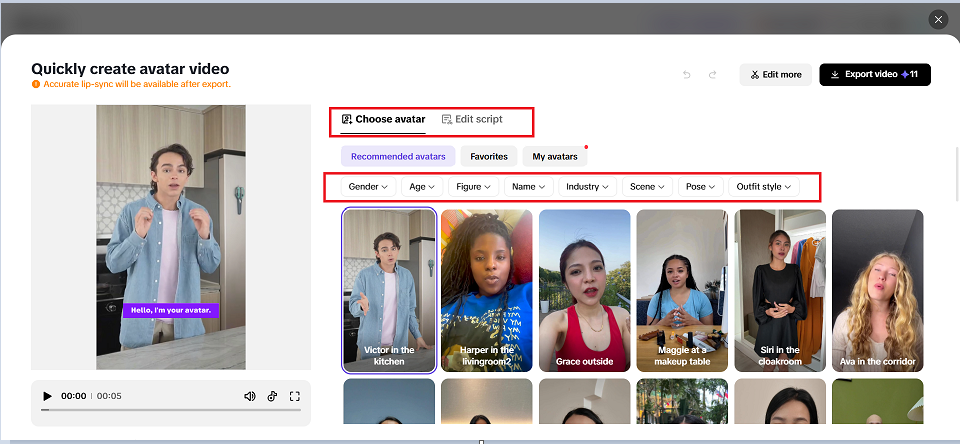Open the Gender filter dropdown
Viewport: 960px width, 444px height.
tap(367, 187)
